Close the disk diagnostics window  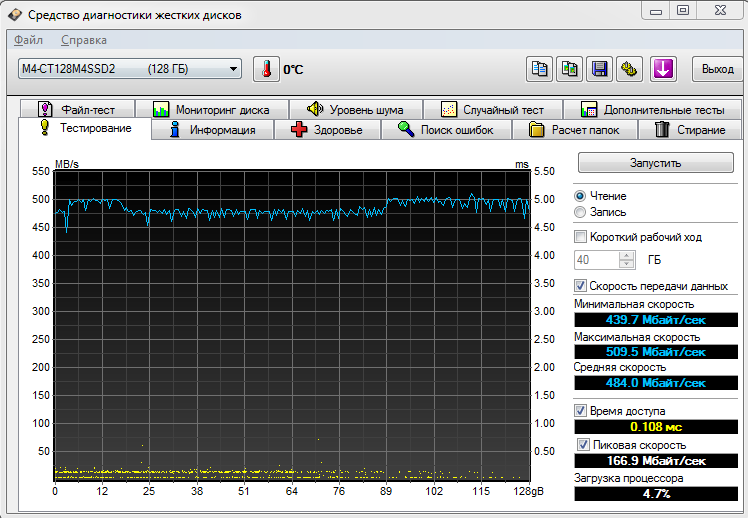720,10
